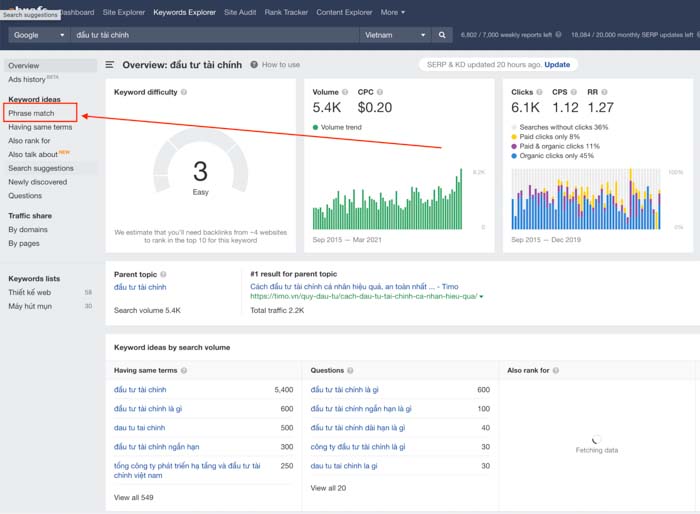Open question công ty đầu tư tài chính là gì
Screen dimensions: 700x514
358,447
